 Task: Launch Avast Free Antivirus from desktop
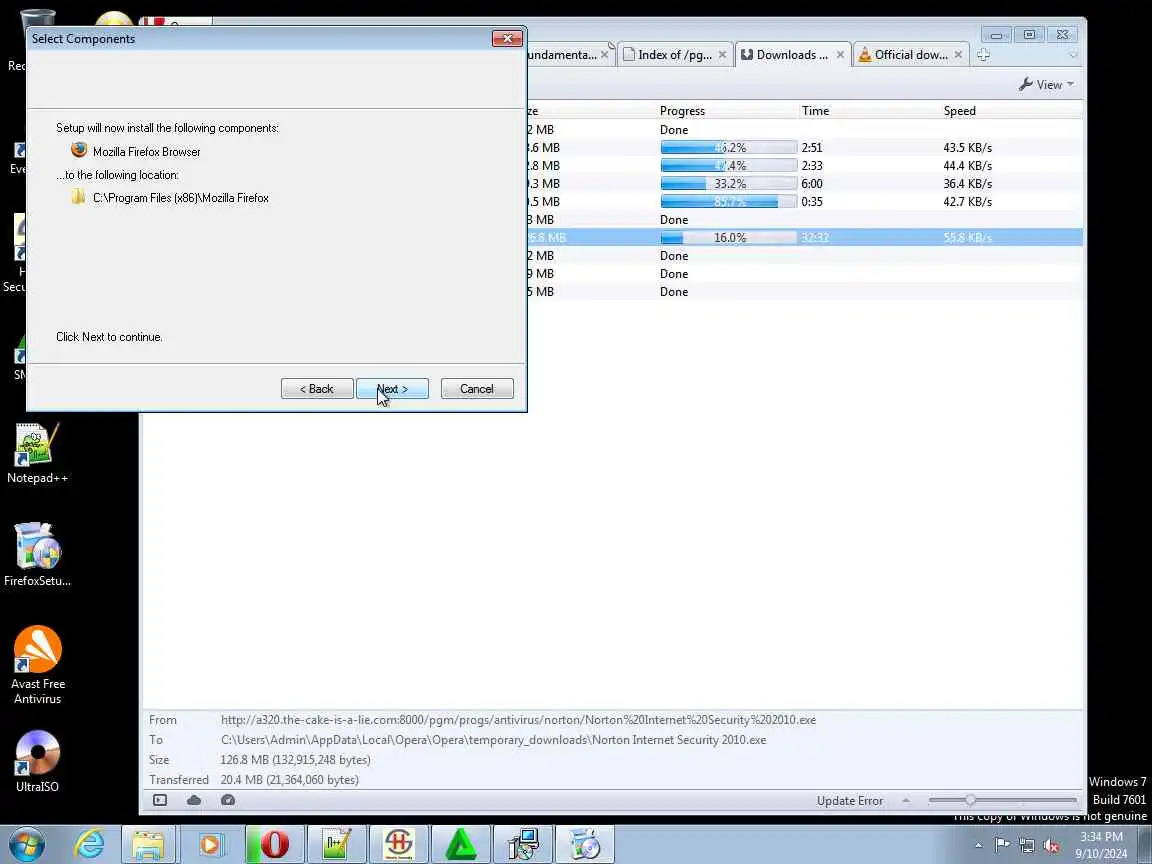pos(37,664)
